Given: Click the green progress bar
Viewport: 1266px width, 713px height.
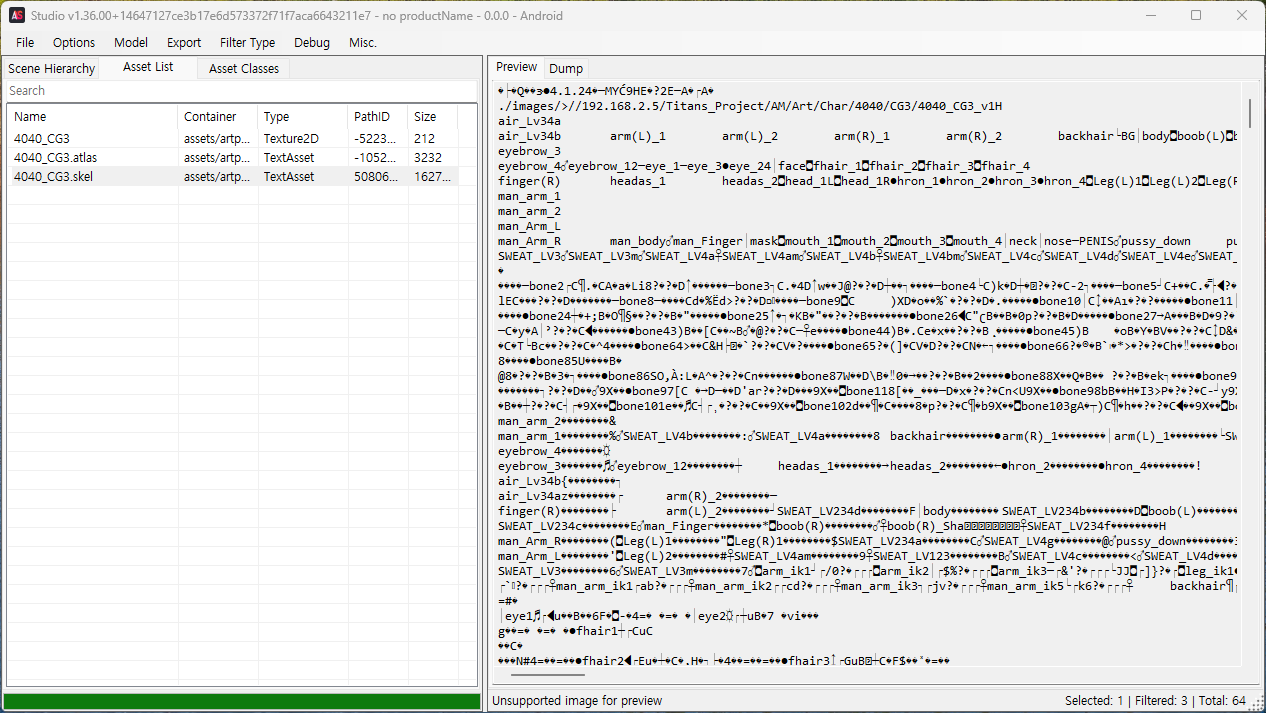Looking at the screenshot, I should coord(241,702).
